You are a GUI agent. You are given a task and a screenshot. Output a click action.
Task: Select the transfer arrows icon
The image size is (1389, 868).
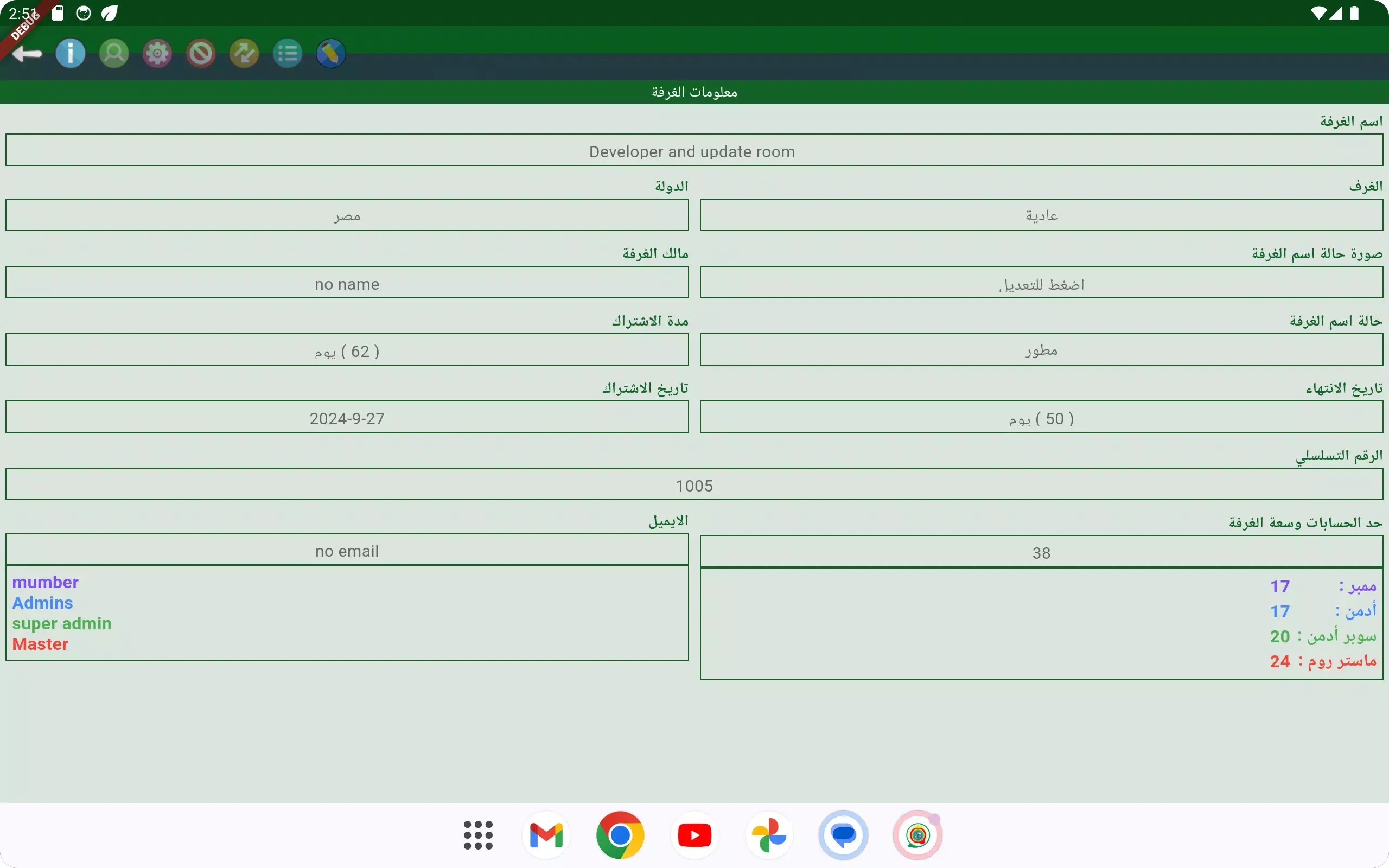click(x=244, y=53)
